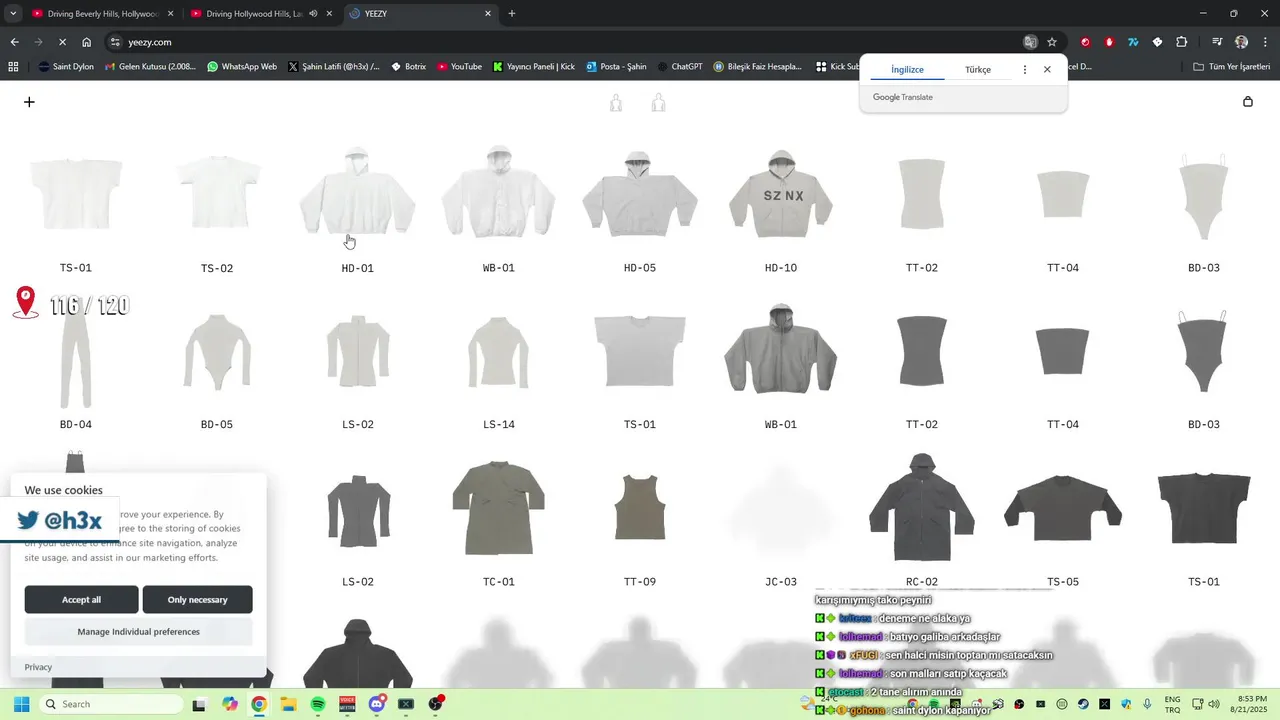Switch to the Driving Hollywood Hills tab
This screenshot has width=1280, height=720.
tap(262, 14)
